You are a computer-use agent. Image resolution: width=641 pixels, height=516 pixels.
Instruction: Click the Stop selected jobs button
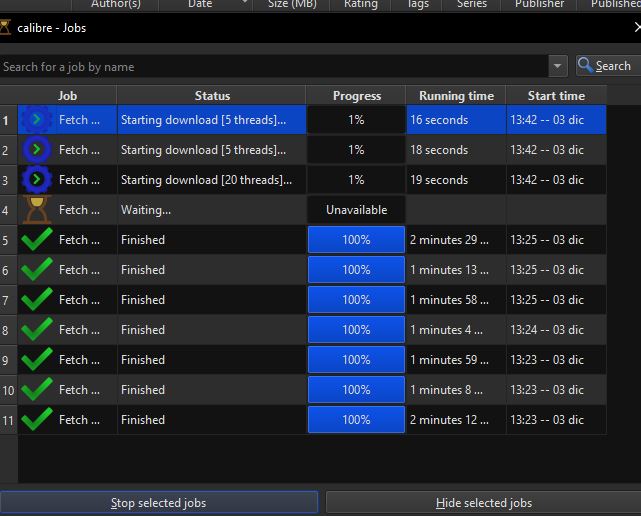159,503
